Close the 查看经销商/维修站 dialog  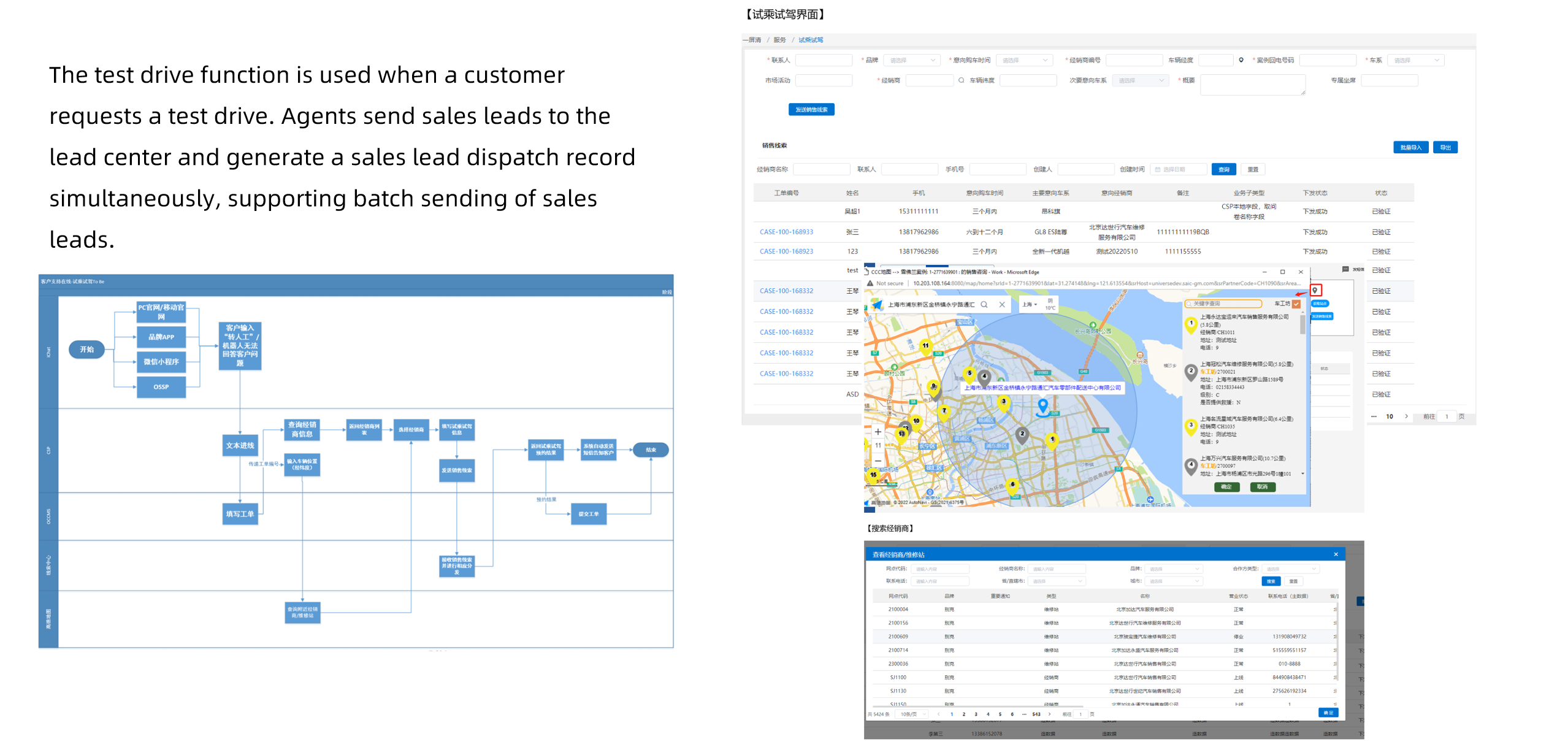coord(1336,554)
